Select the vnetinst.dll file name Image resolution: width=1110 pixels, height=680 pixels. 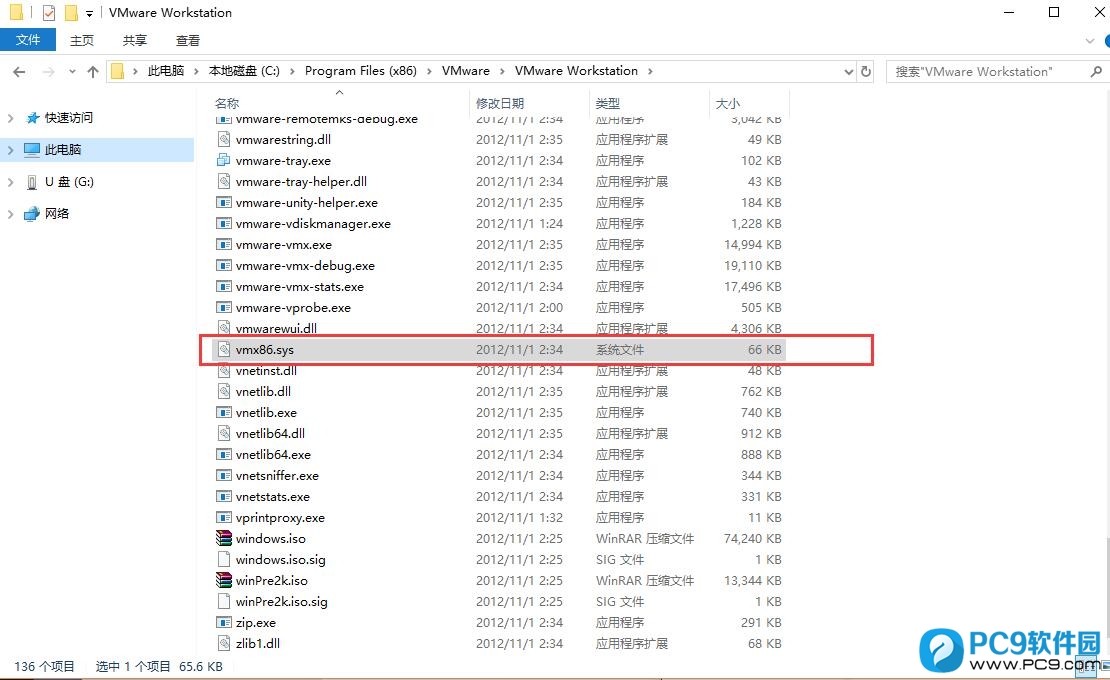click(266, 371)
